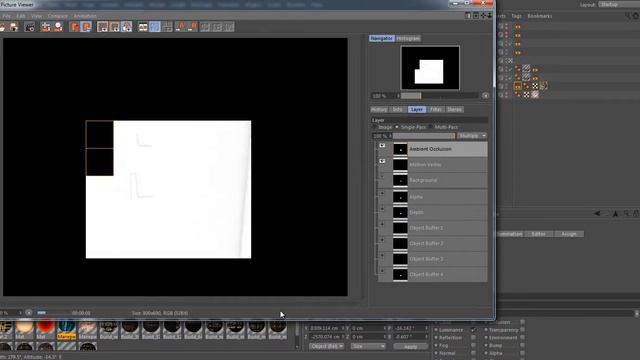Toggle the Fog channel checkbox

pos(473,345)
